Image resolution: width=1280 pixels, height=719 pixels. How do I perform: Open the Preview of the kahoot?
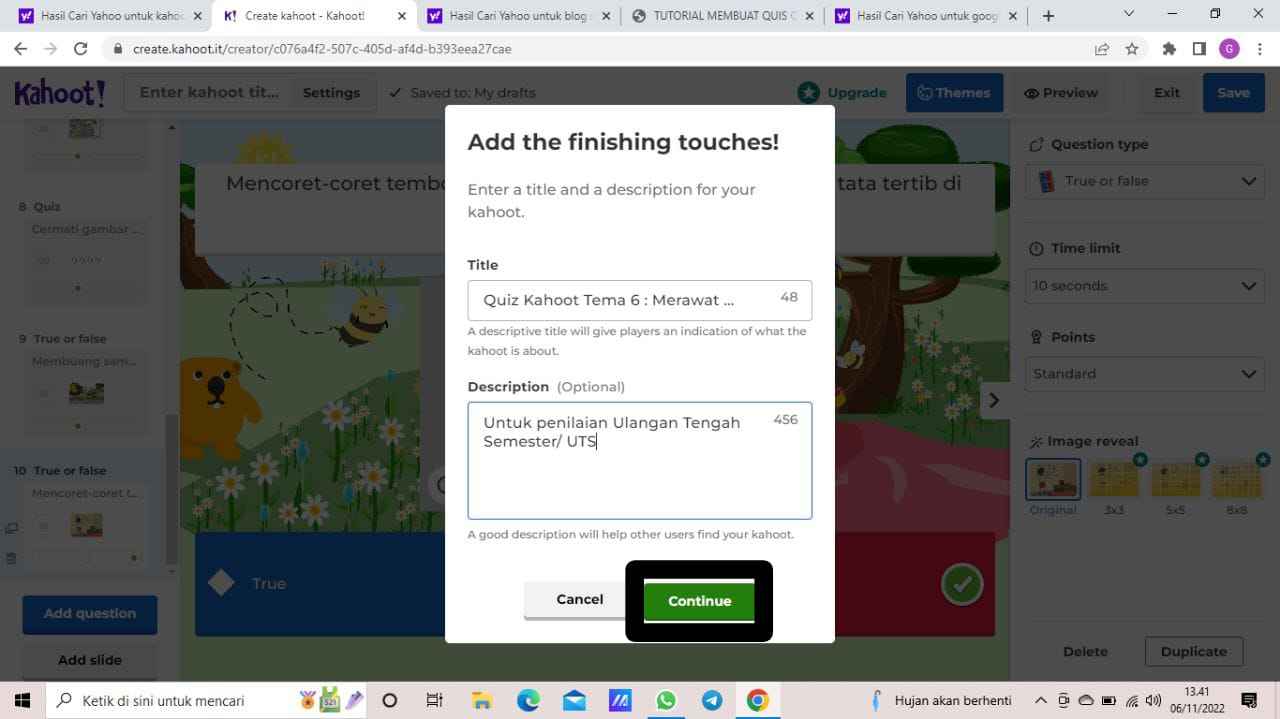tap(1060, 93)
